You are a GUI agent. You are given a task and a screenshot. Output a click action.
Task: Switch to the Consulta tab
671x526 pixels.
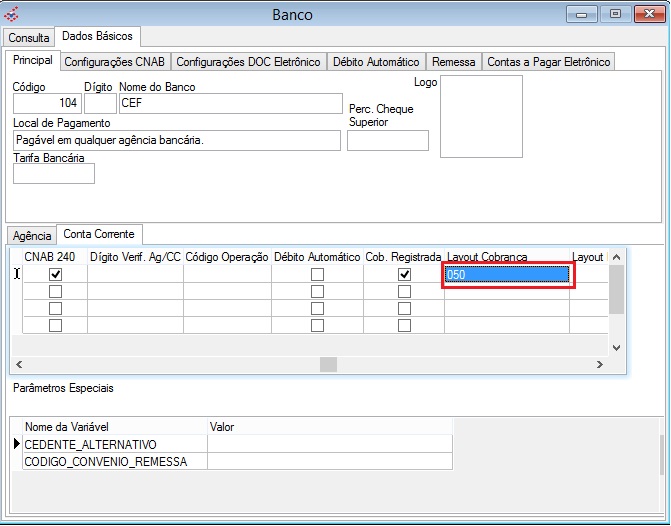pyautogui.click(x=29, y=37)
